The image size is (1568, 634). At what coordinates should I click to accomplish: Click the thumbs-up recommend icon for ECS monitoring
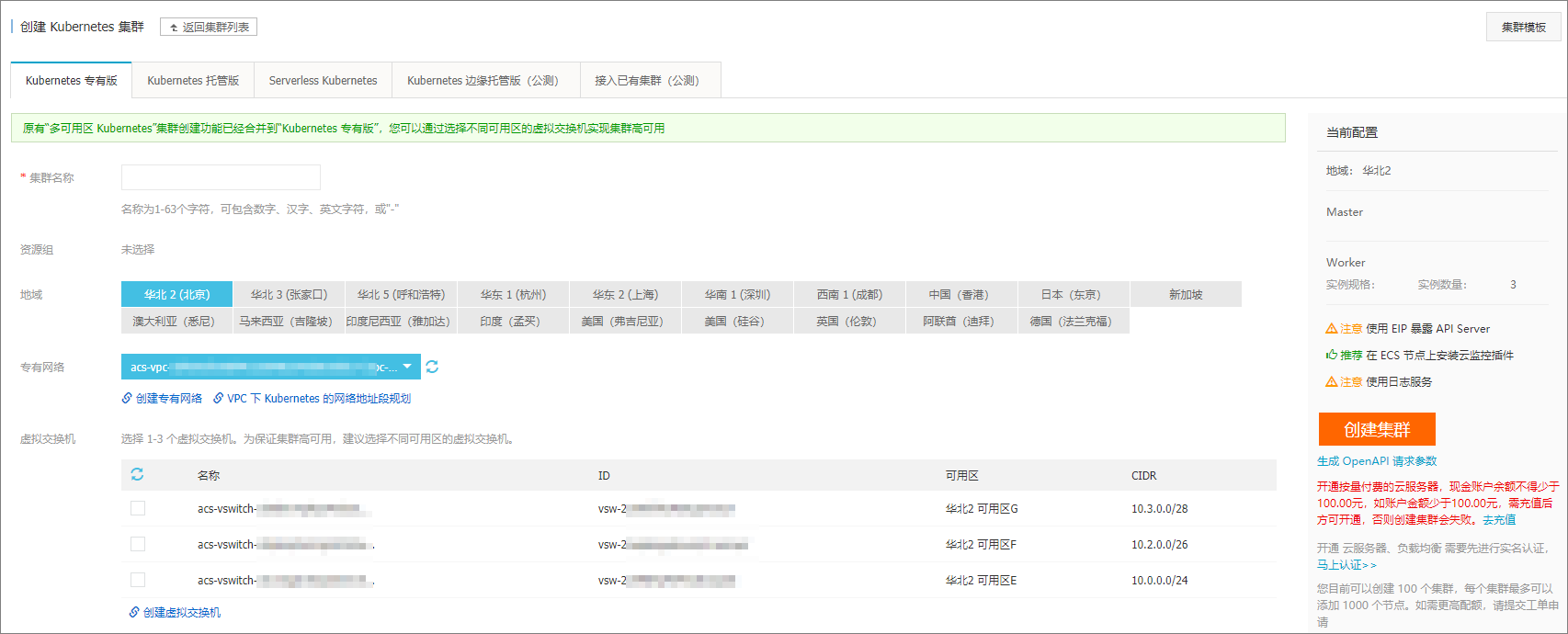coord(1331,355)
